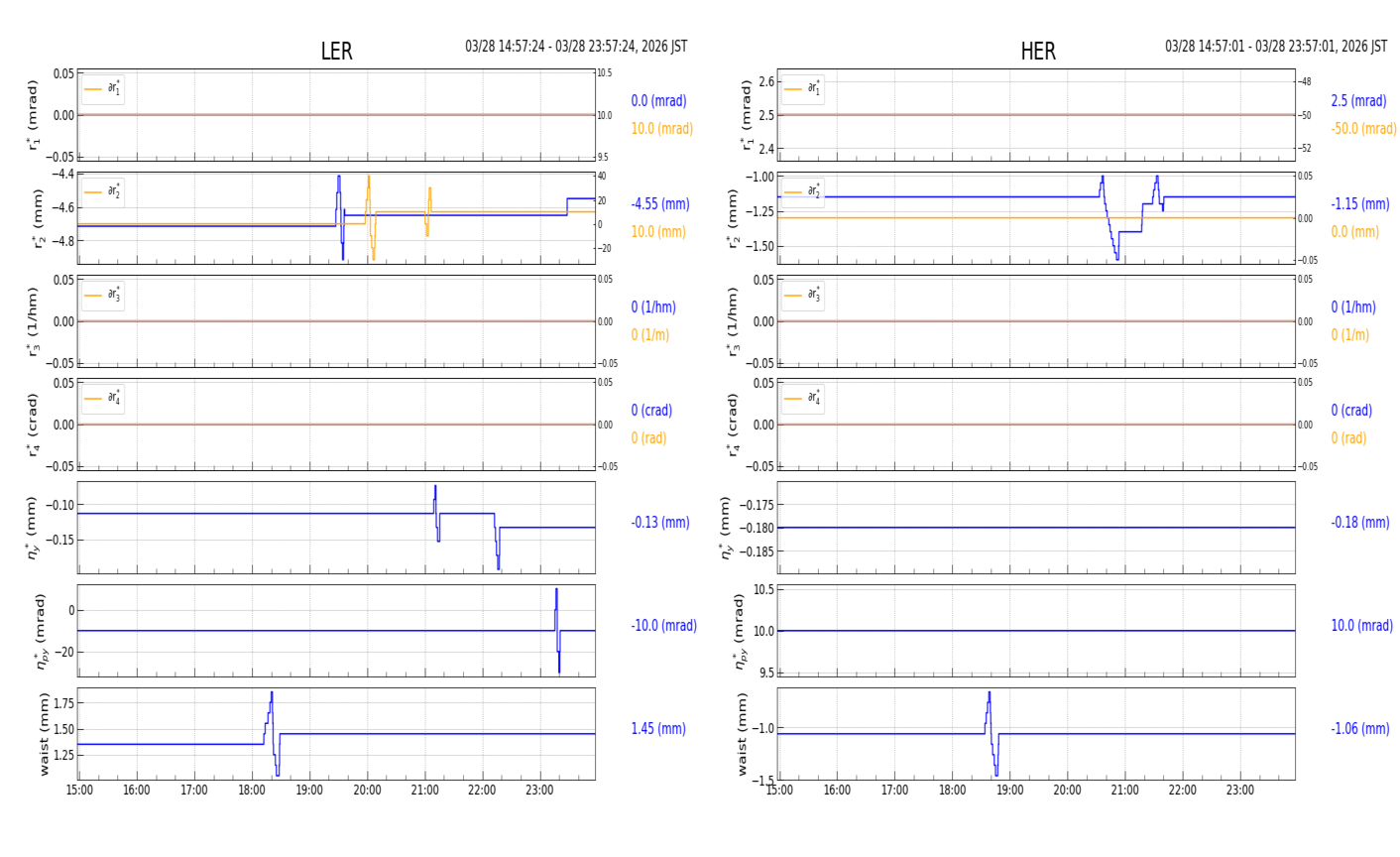Click the LER plot column title

336,52
